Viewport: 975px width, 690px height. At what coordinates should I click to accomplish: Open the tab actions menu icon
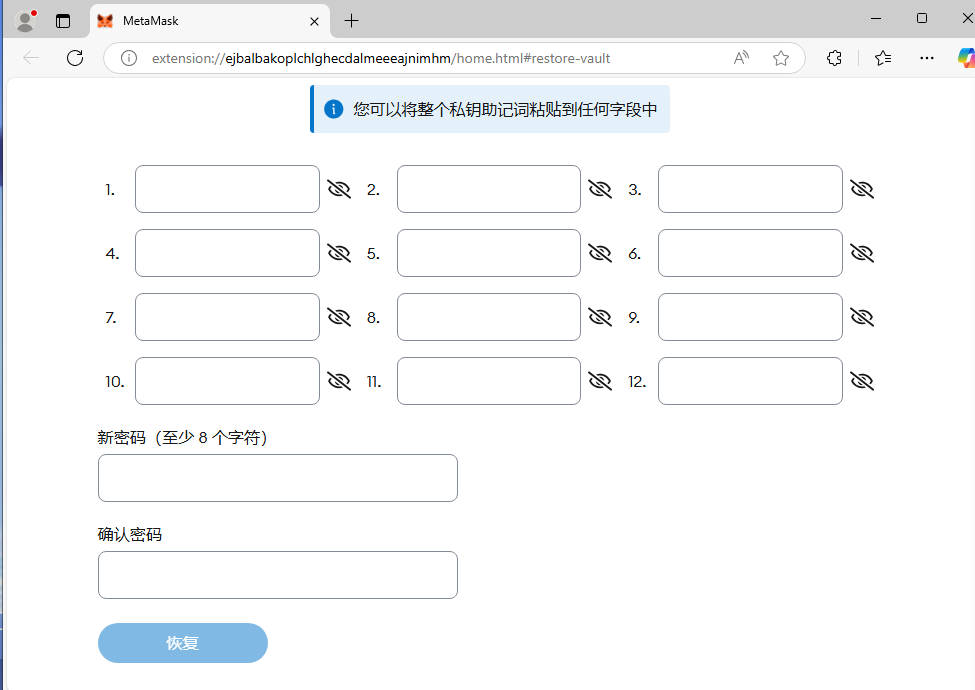click(63, 20)
